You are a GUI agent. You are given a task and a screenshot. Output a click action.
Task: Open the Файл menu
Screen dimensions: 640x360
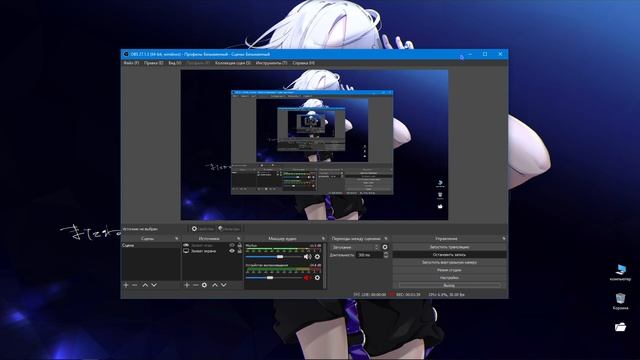pos(131,63)
